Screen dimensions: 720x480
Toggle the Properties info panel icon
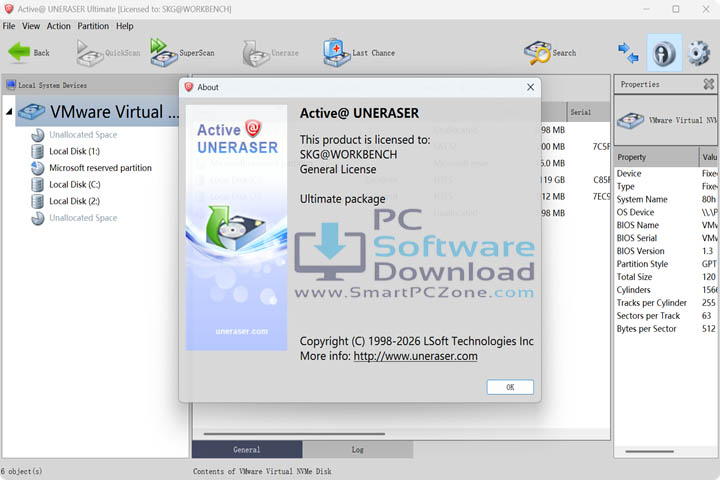[x=664, y=53]
